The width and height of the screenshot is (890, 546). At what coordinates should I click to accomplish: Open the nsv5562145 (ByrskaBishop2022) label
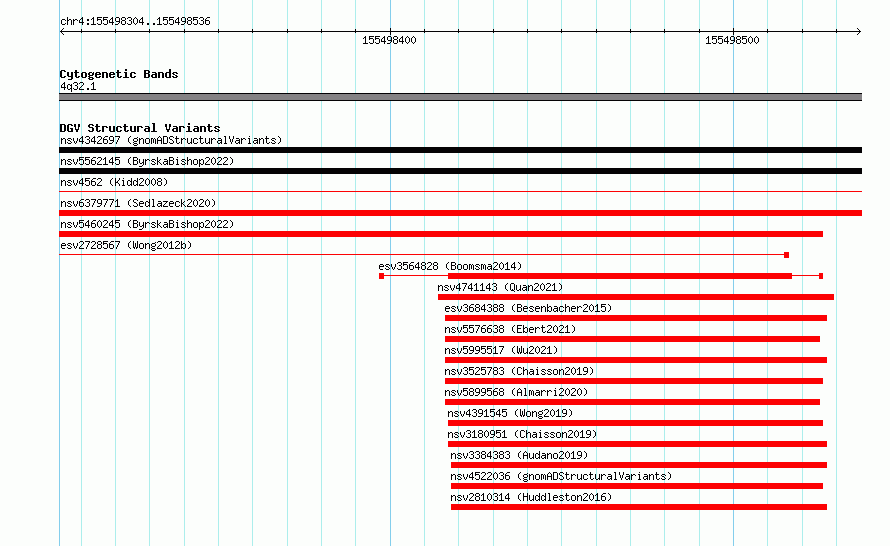pos(147,161)
